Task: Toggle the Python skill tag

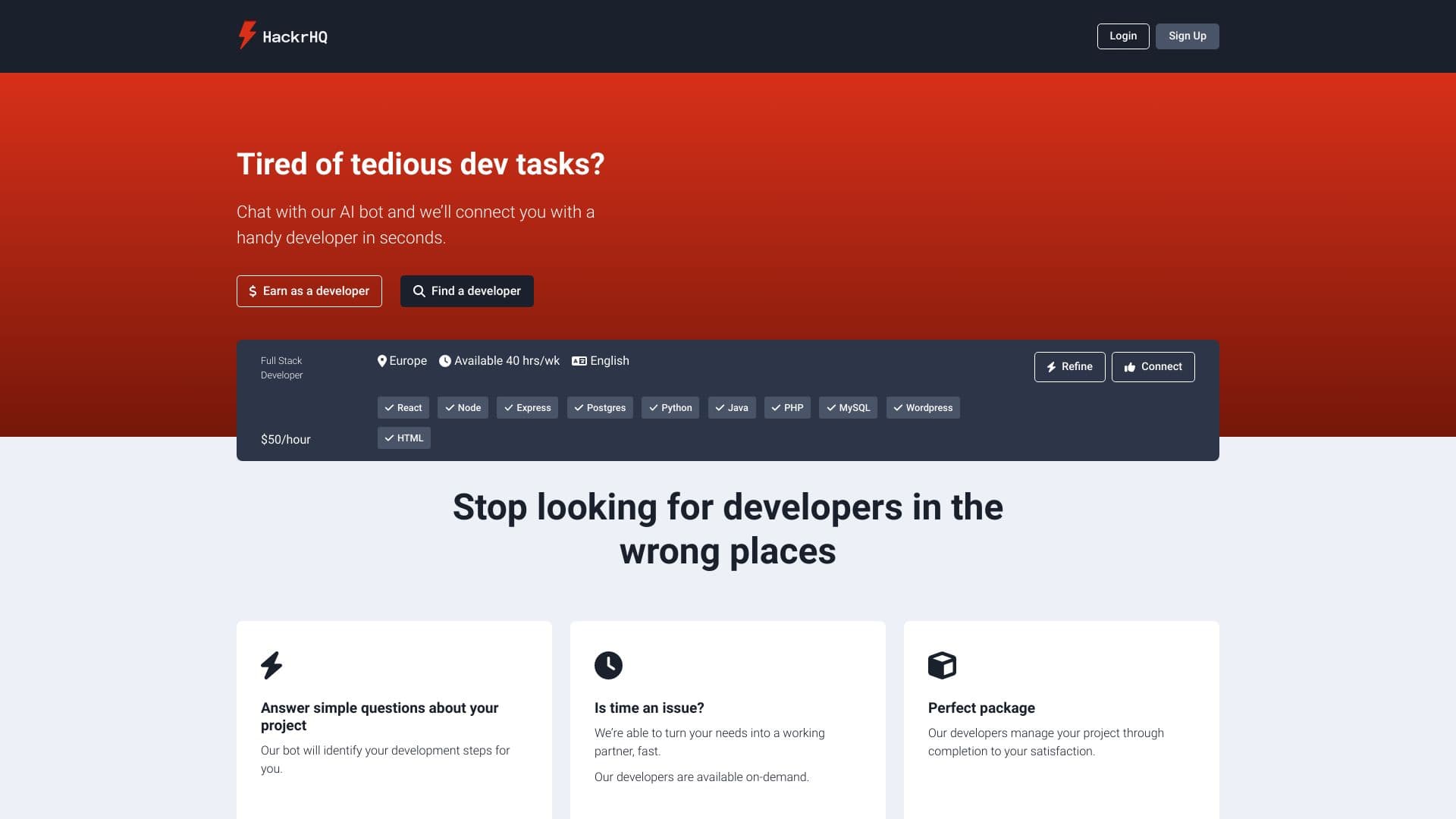Action: coord(670,408)
